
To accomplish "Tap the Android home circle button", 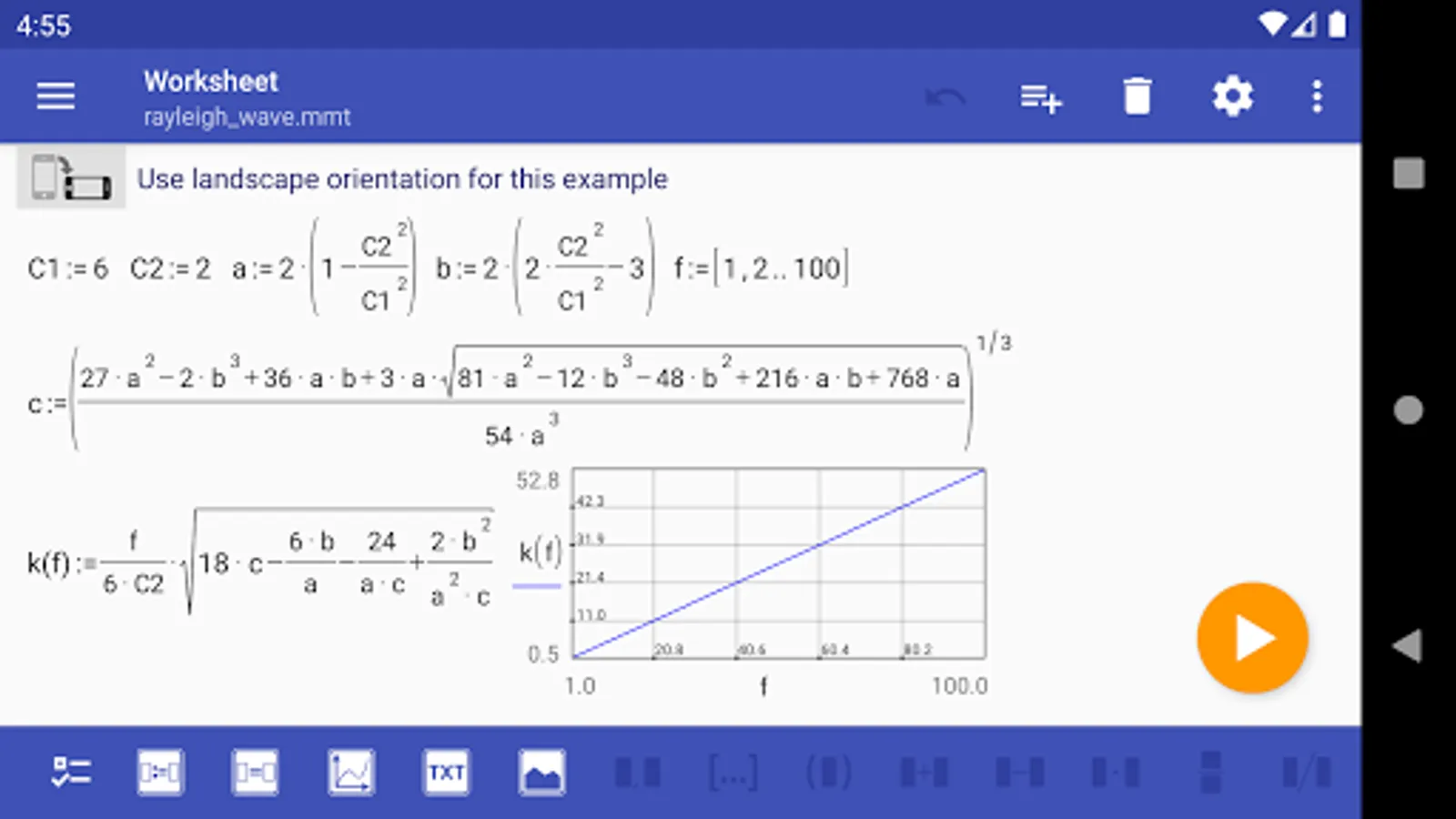I will click(x=1409, y=409).
